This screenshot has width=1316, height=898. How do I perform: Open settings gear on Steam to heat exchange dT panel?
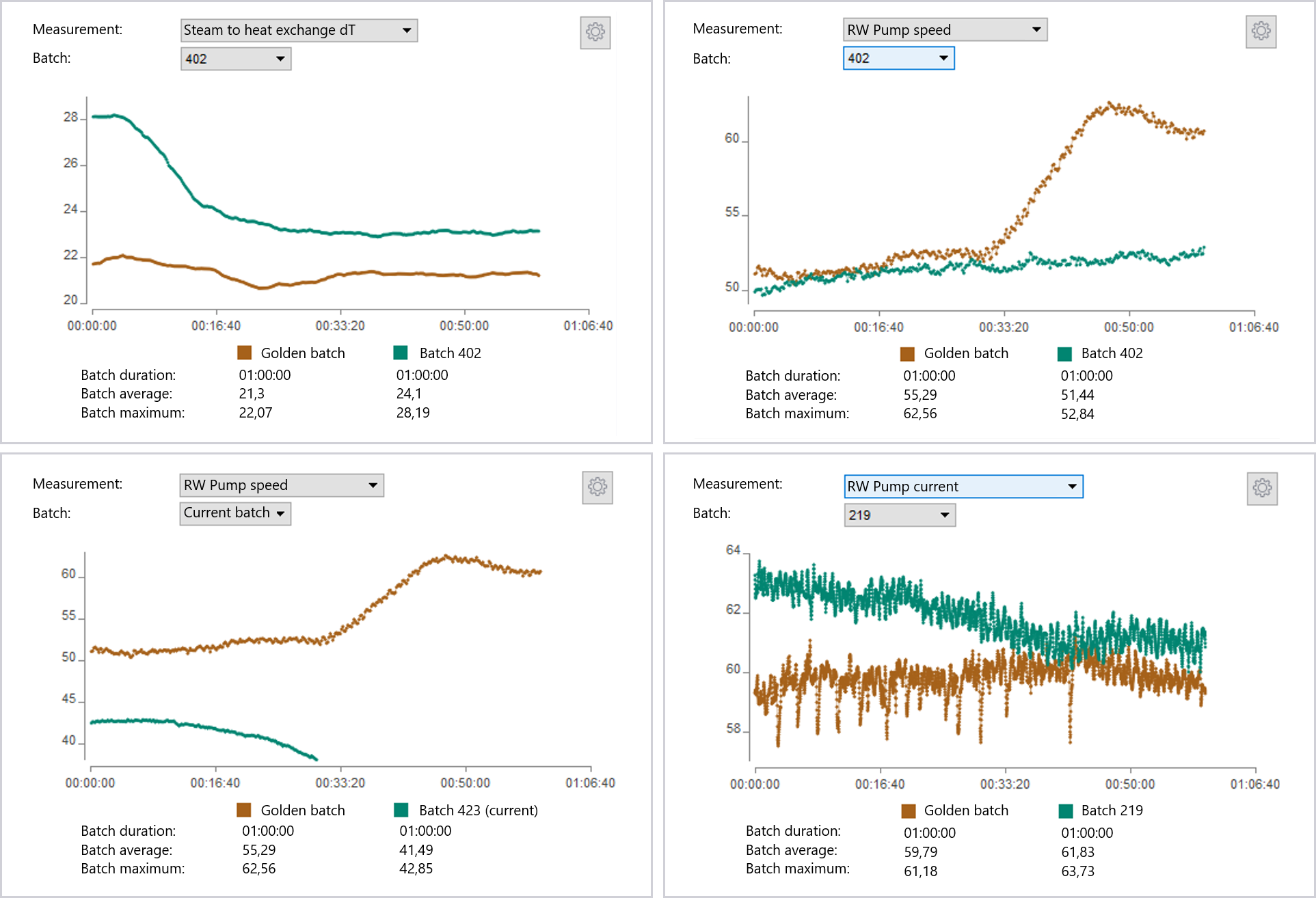pos(594,31)
